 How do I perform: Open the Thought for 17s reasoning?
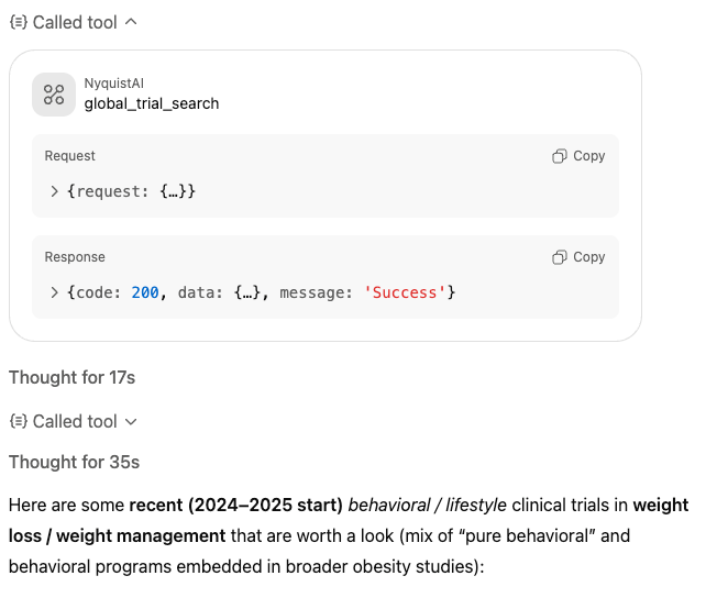[x=72, y=377]
